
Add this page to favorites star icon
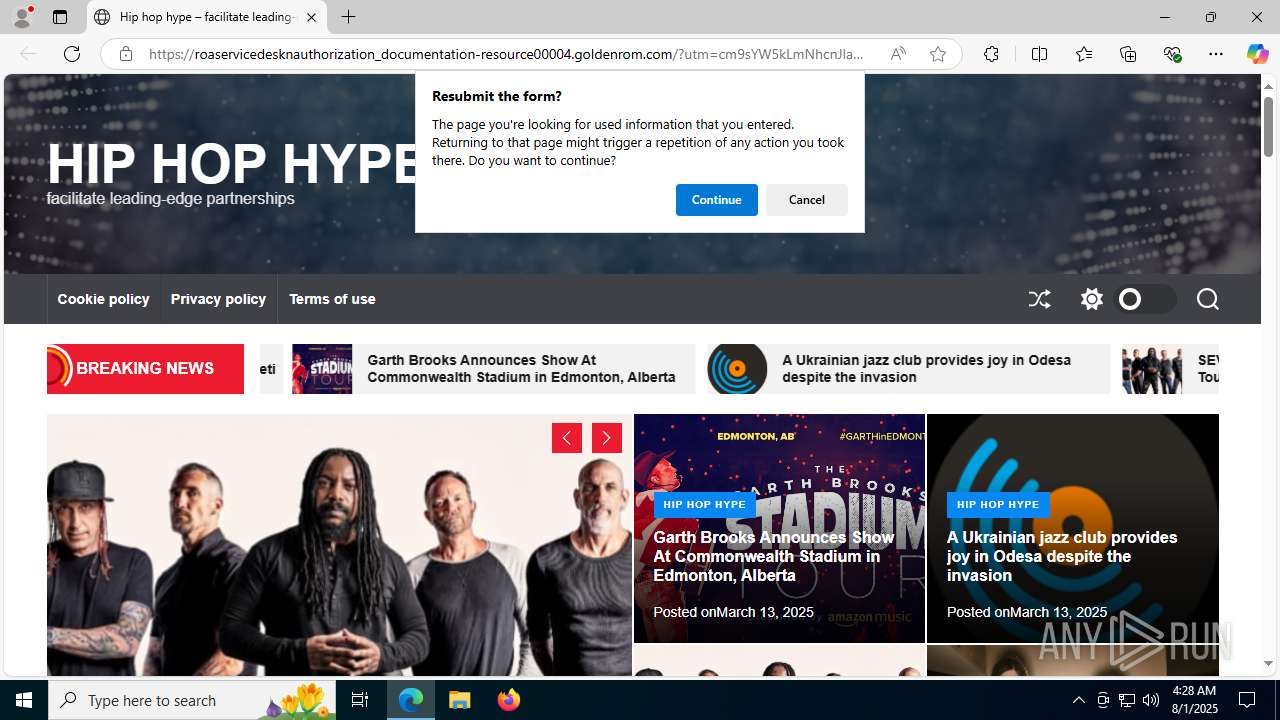pyautogui.click(x=937, y=54)
